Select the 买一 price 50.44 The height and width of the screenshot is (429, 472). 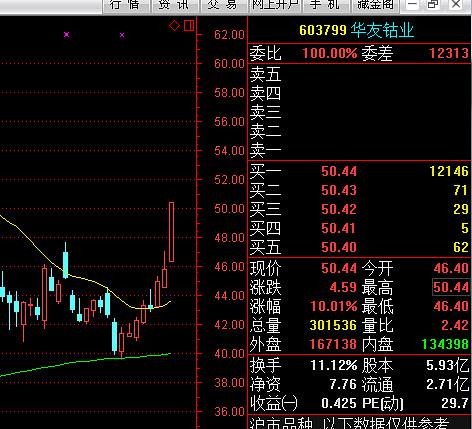[x=339, y=171]
